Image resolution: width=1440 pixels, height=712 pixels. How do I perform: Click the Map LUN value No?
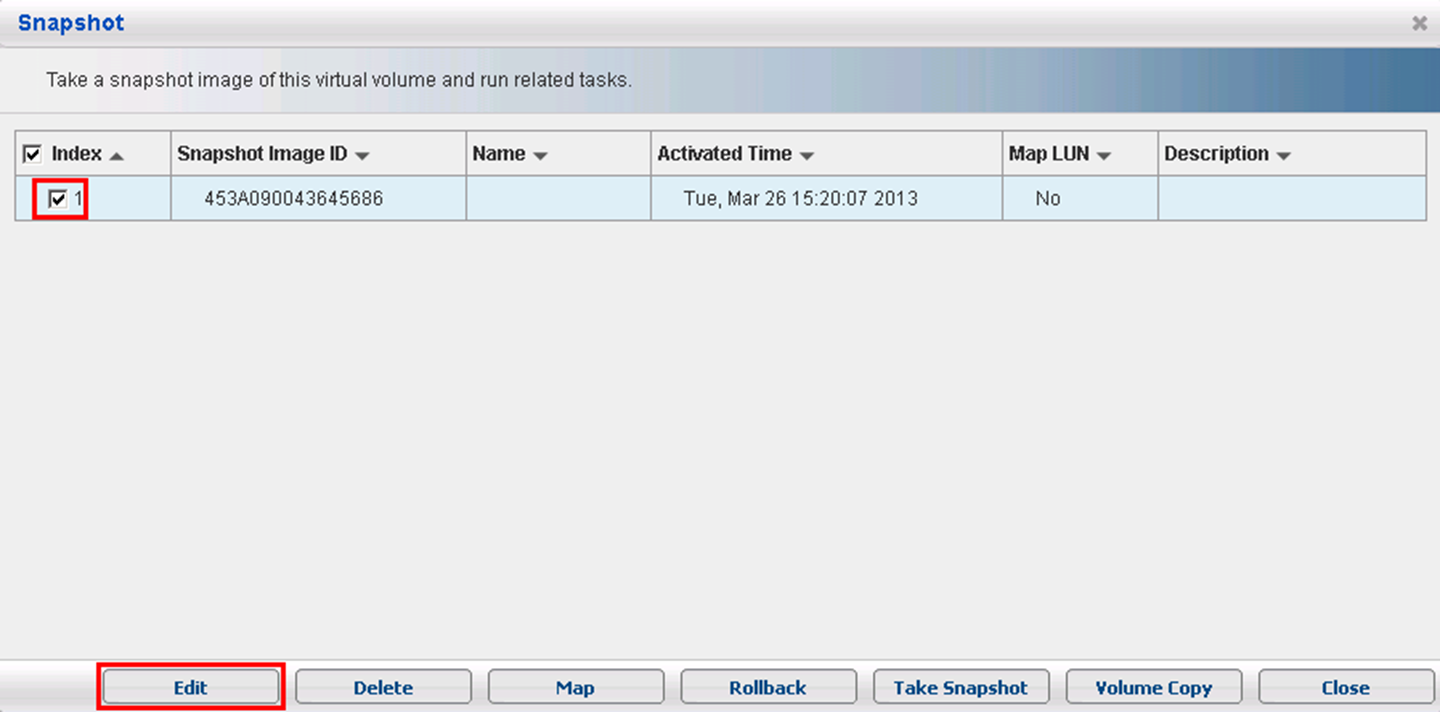point(1047,199)
